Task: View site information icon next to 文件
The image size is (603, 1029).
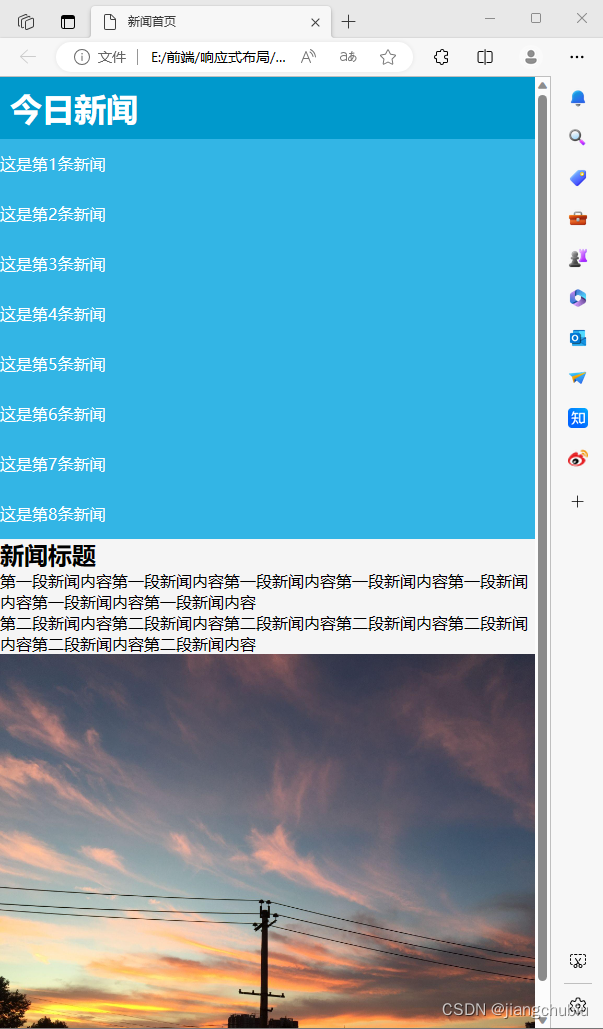Action: 81,57
